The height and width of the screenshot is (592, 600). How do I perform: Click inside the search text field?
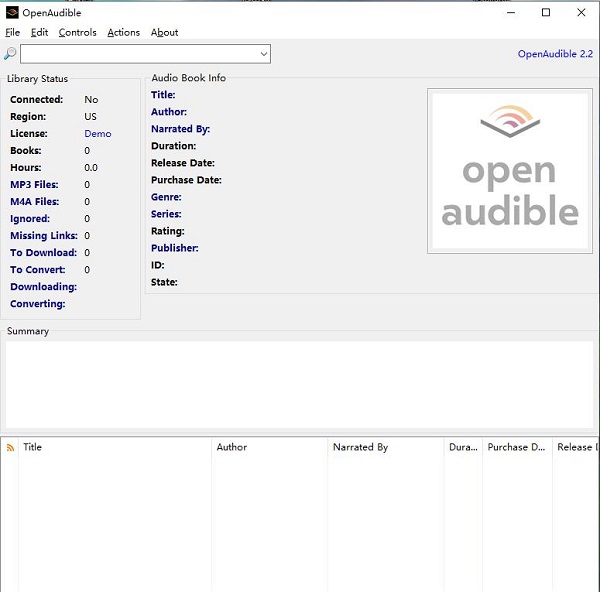138,54
